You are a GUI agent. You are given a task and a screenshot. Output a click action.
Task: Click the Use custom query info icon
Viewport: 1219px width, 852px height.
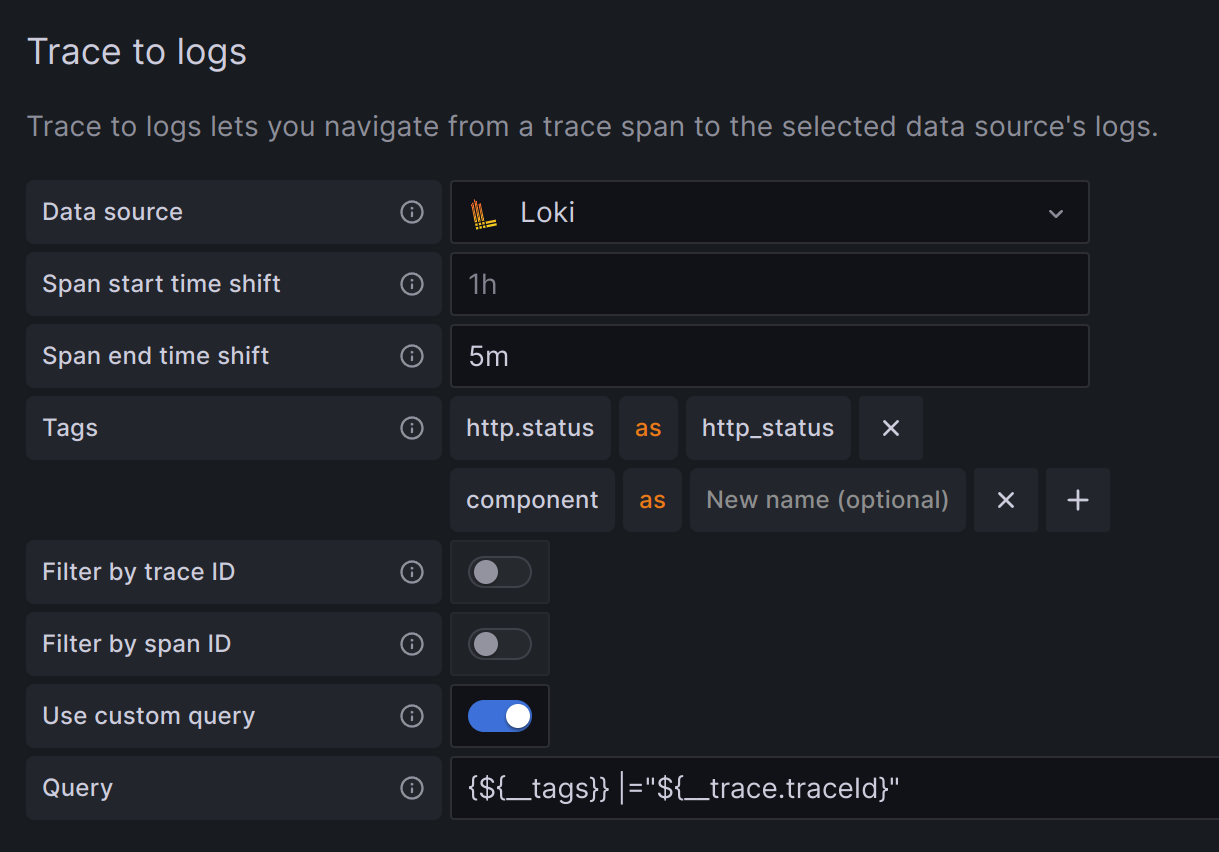(x=412, y=716)
